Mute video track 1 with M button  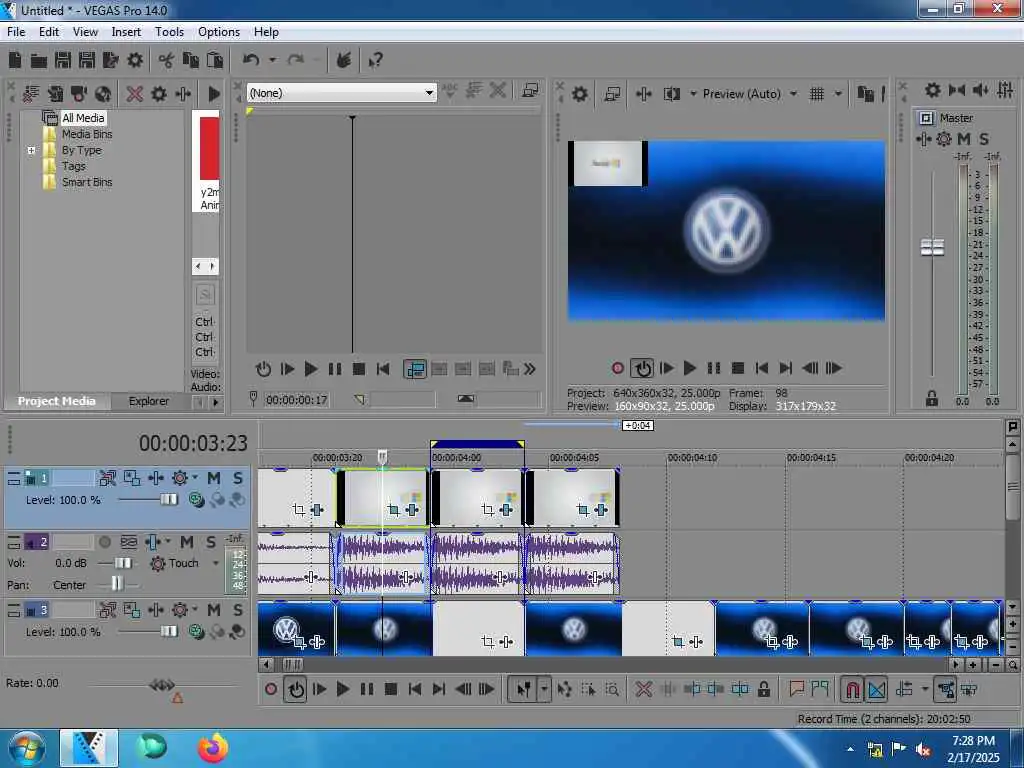[x=214, y=478]
